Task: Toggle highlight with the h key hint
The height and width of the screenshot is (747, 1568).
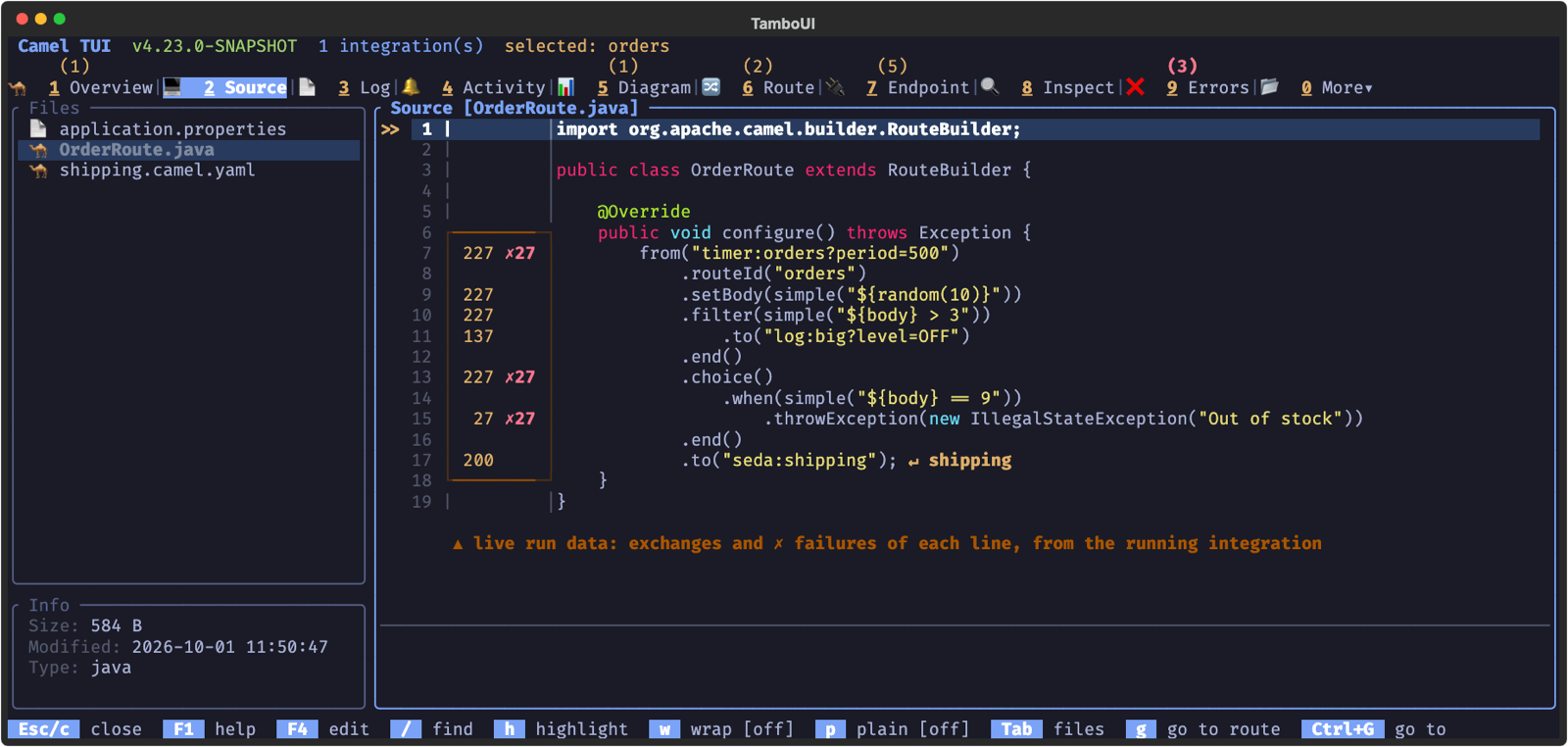Action: (562, 729)
